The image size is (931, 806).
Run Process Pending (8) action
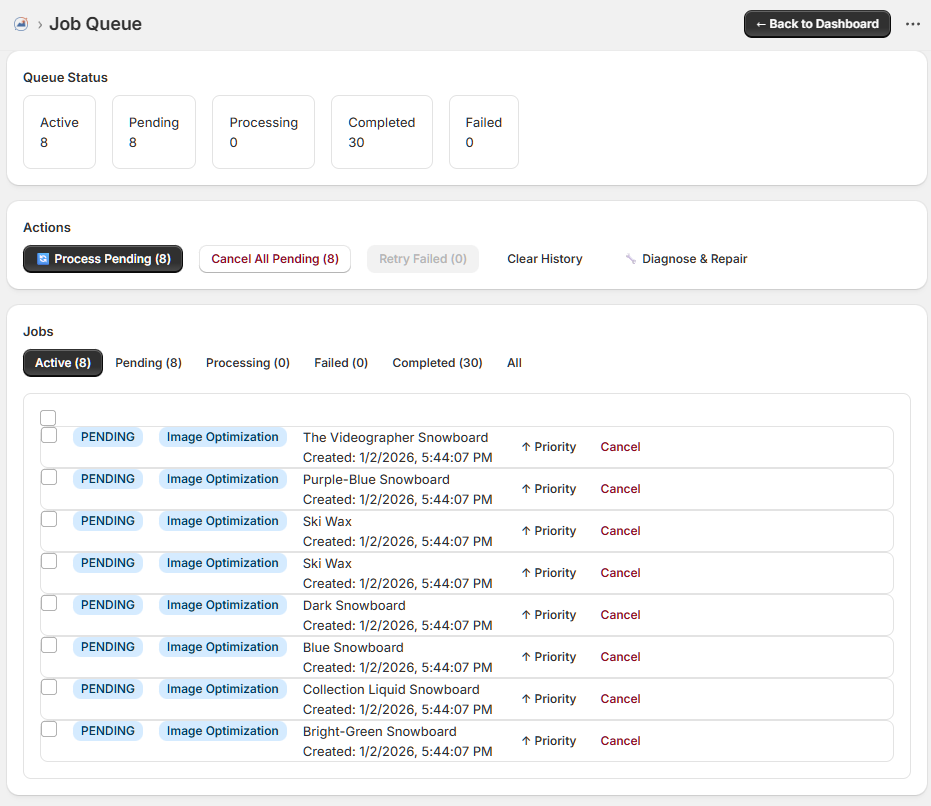point(103,259)
